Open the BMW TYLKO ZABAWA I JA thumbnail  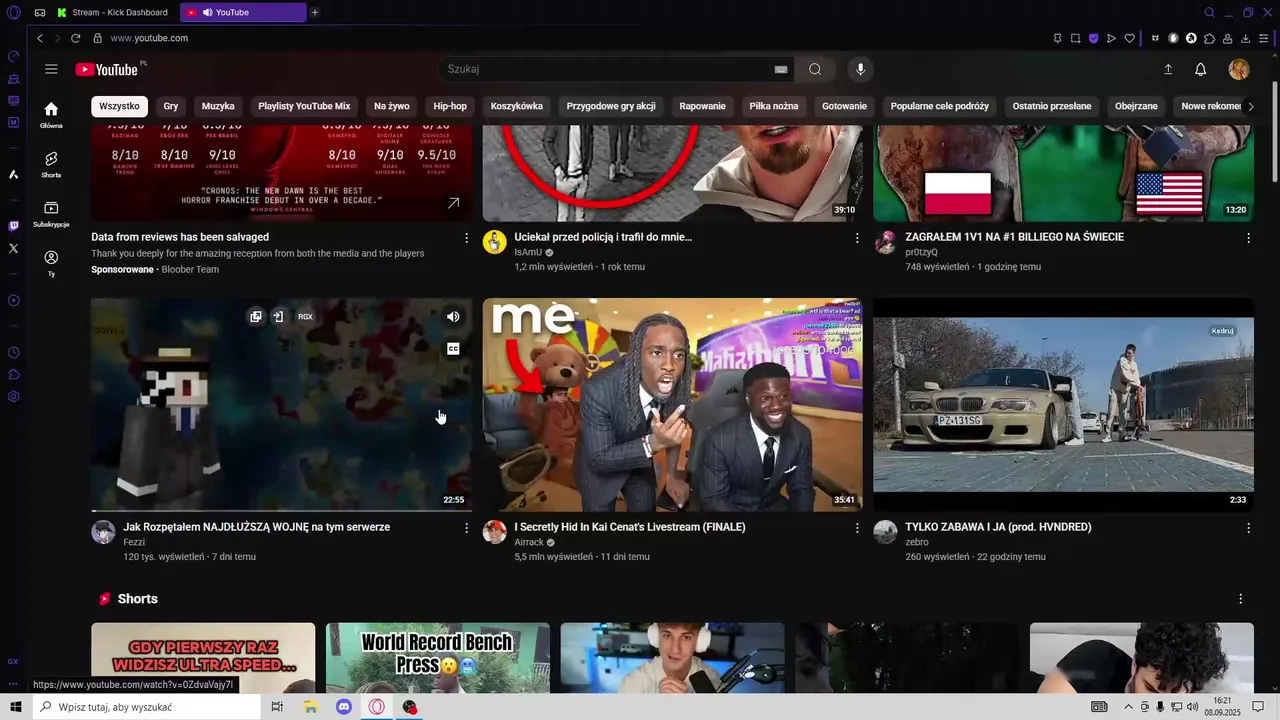1063,405
